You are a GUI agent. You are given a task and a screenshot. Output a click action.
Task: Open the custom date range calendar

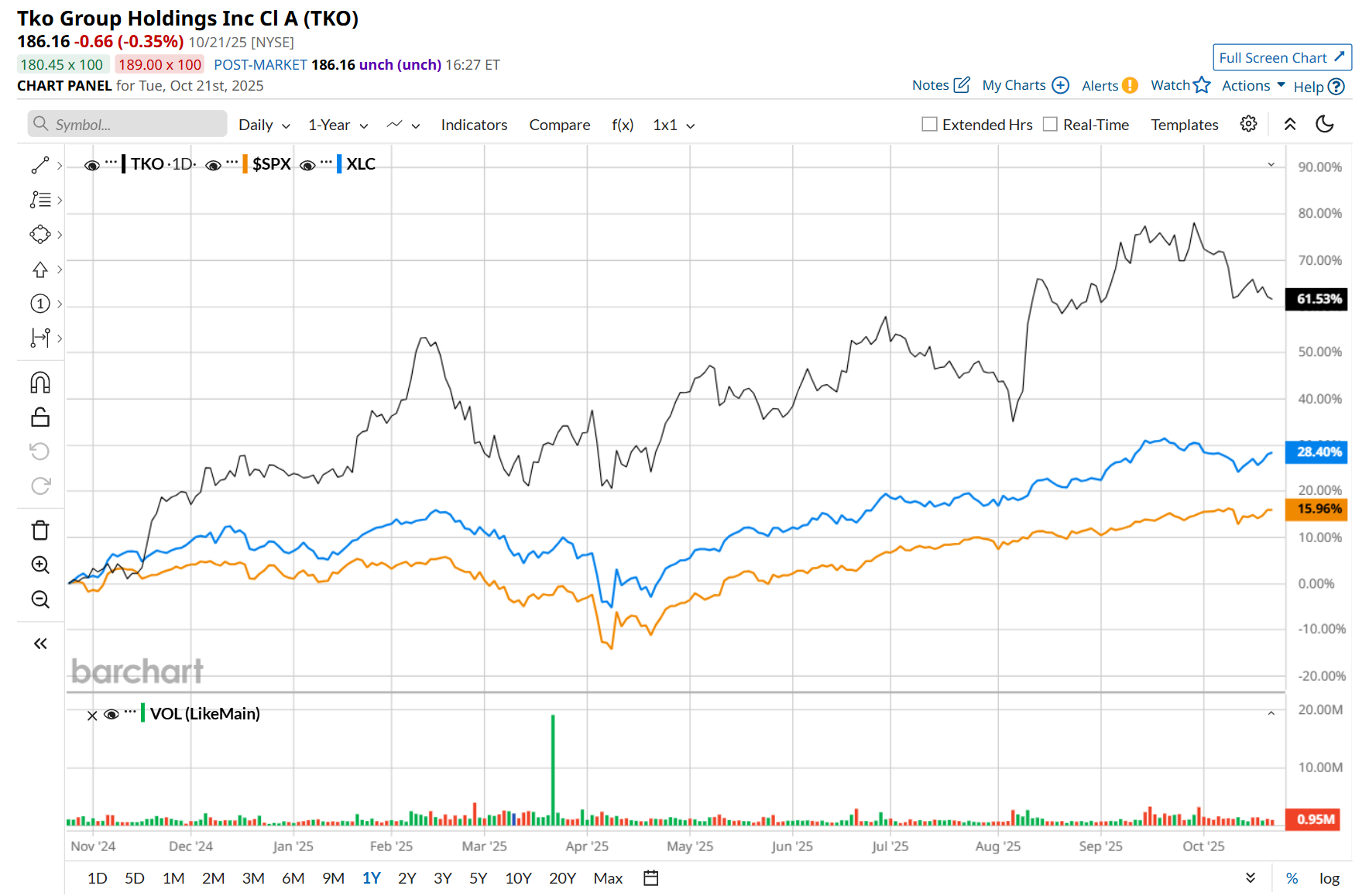tap(651, 878)
